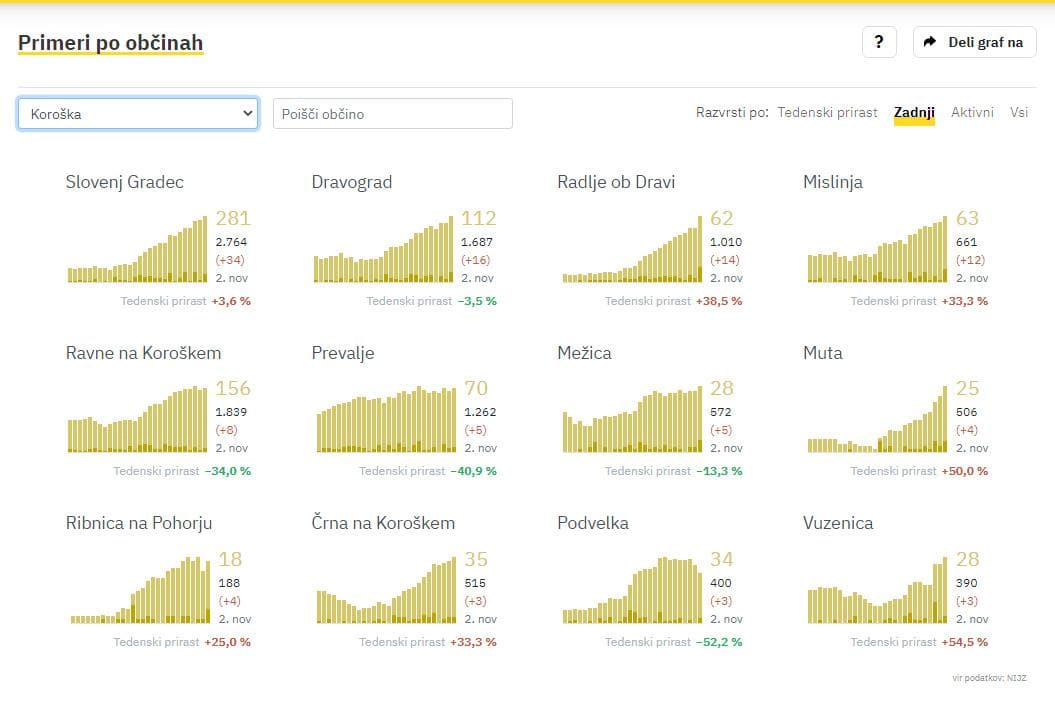Sort by Tedenski prirast
The height and width of the screenshot is (706, 1055).
(x=827, y=112)
